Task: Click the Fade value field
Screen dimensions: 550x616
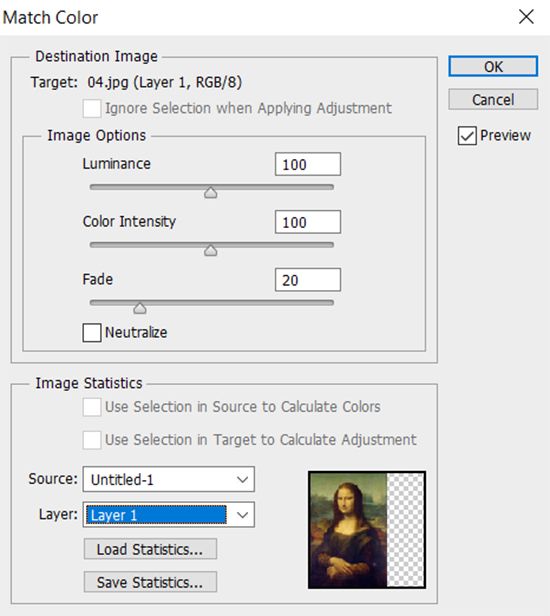Action: [308, 280]
